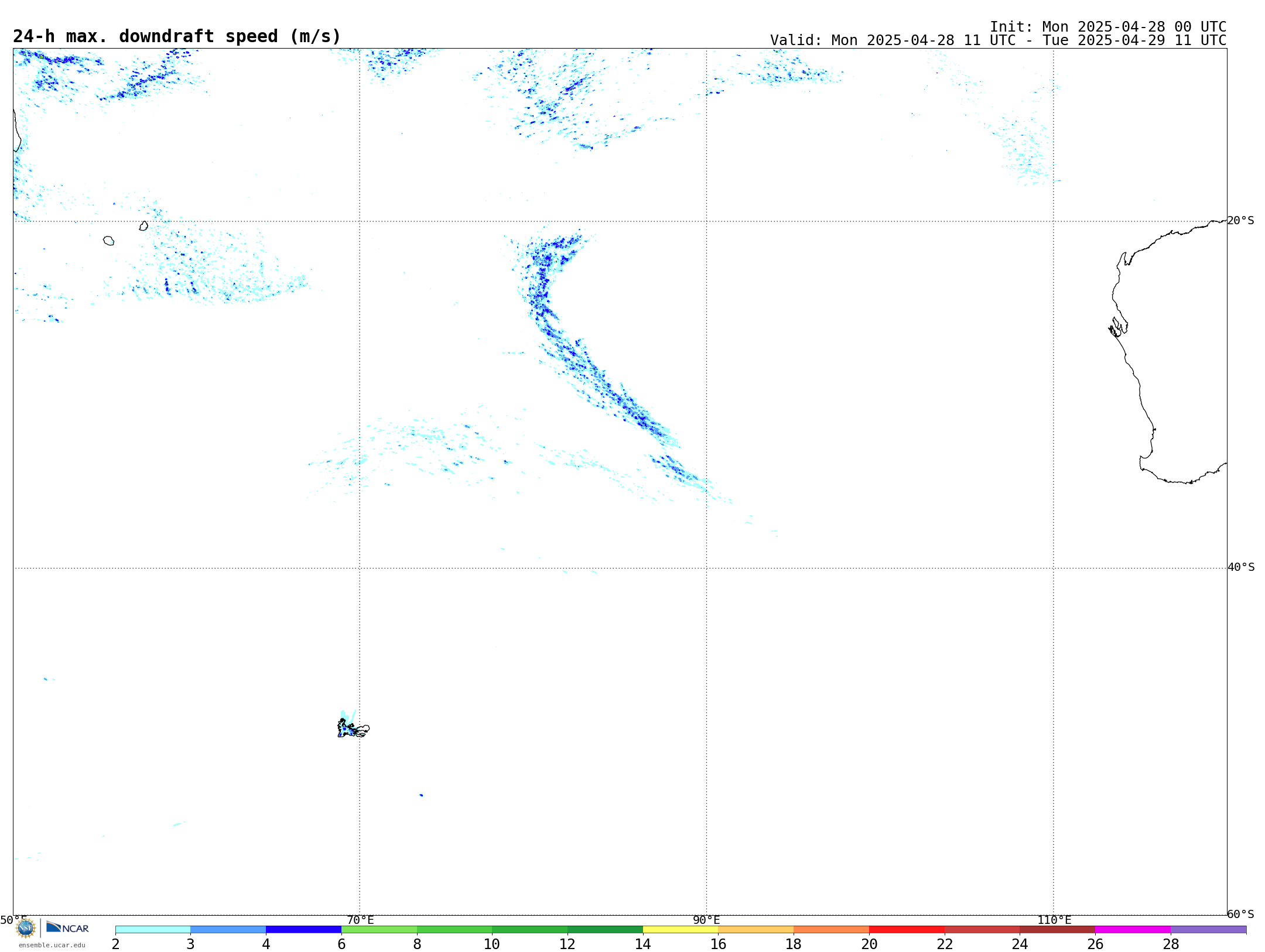The width and height of the screenshot is (1265, 952).
Task: Select the magenta 26–28 m/s colorbar segment
Action: coord(1133,929)
